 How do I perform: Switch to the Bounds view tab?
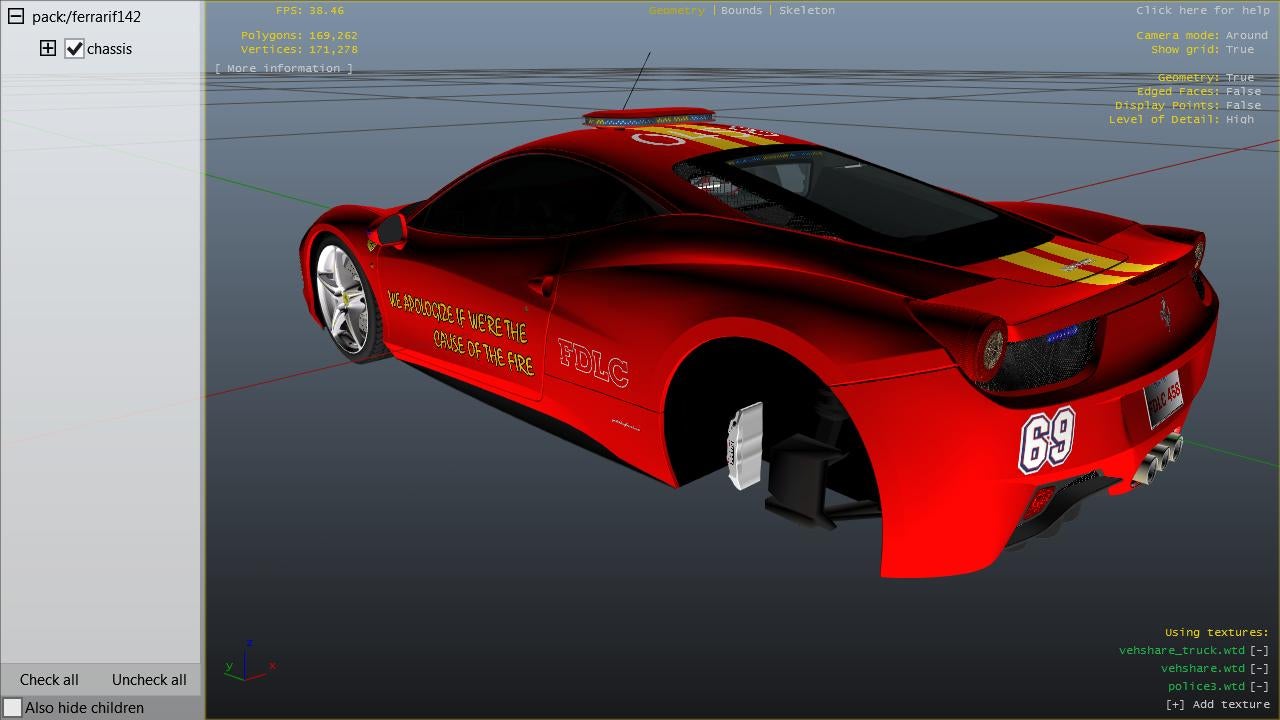click(x=741, y=10)
